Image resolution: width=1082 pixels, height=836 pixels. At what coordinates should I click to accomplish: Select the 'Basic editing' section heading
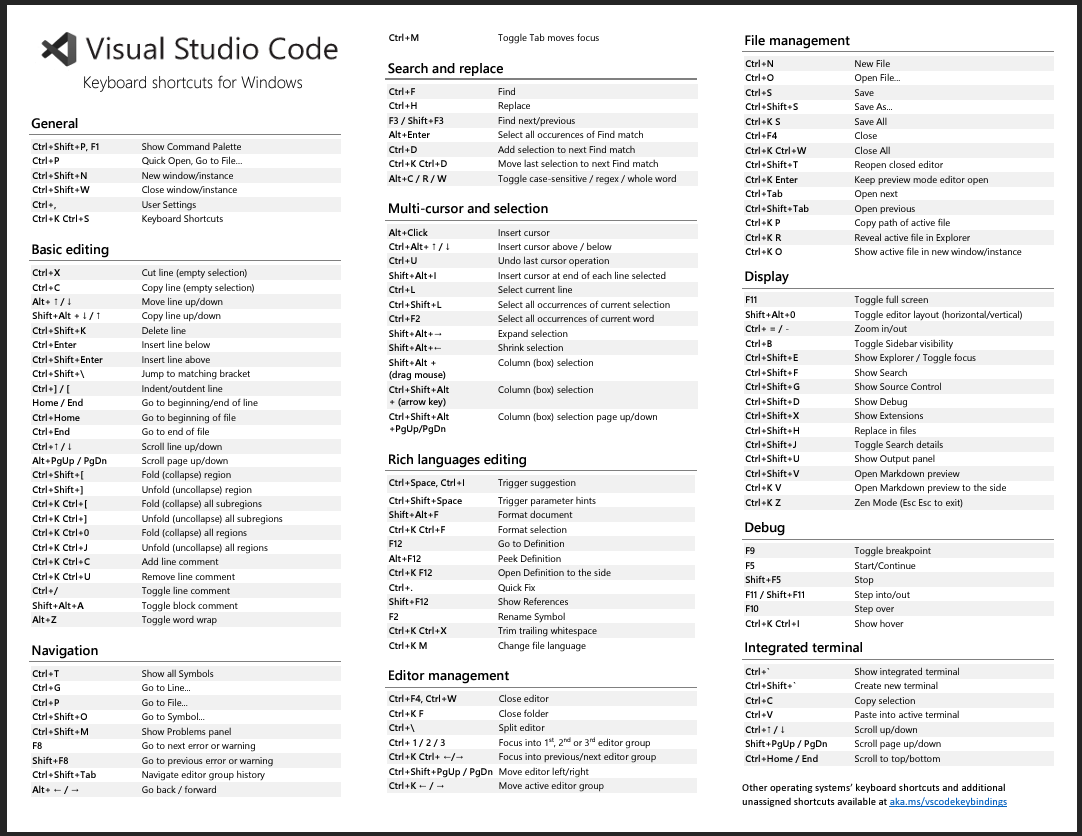[x=70, y=250]
